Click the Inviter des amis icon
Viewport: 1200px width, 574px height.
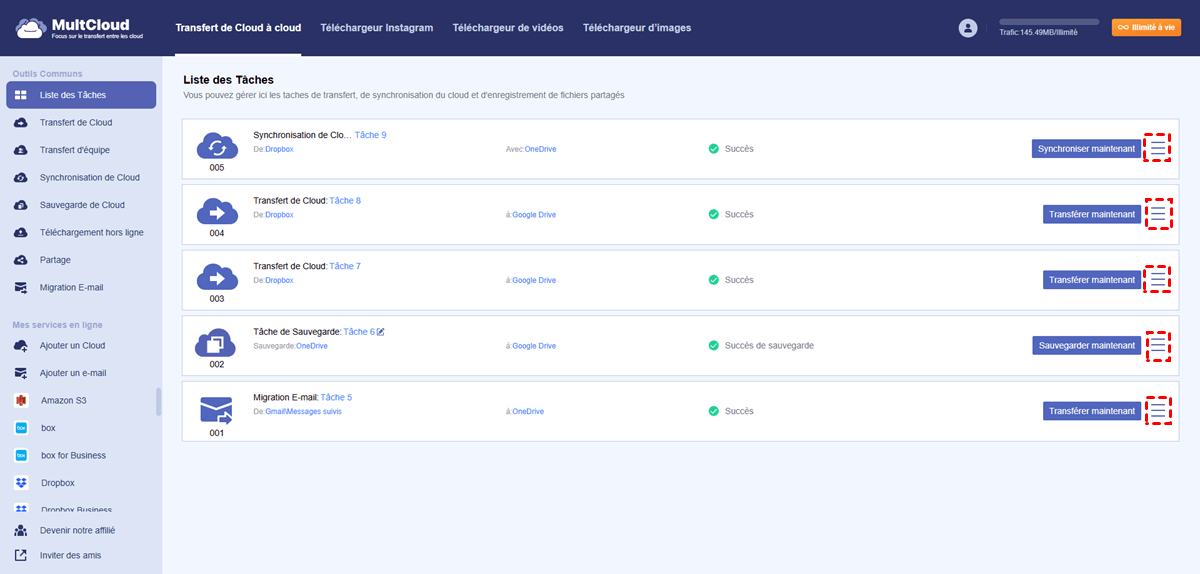point(21,555)
